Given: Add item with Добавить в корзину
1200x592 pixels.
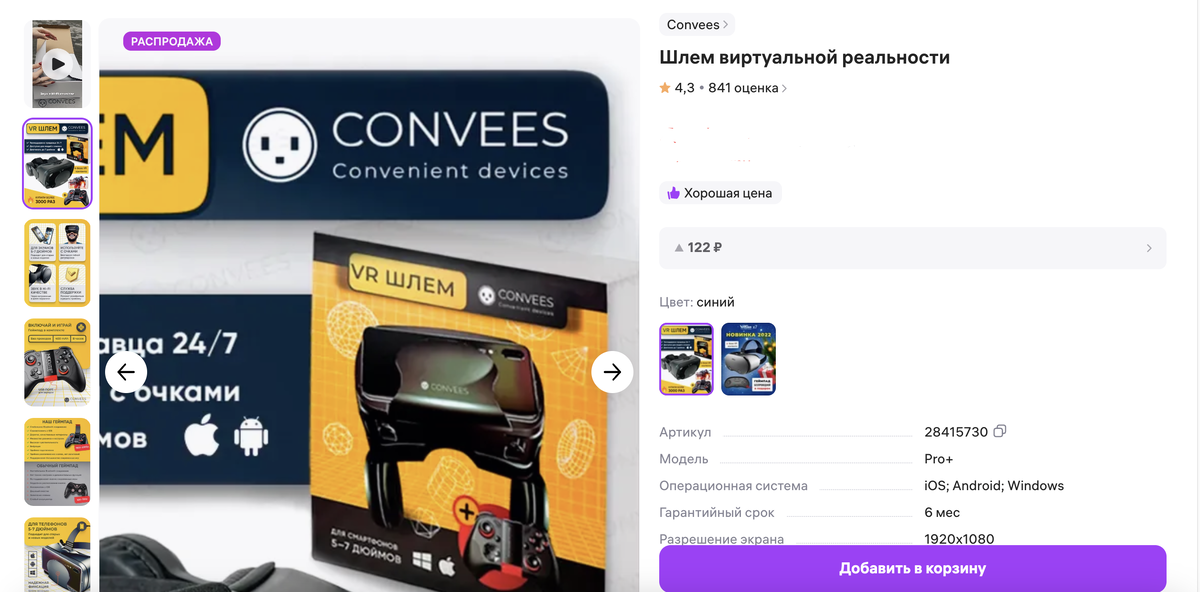Looking at the screenshot, I should pyautogui.click(x=912, y=569).
